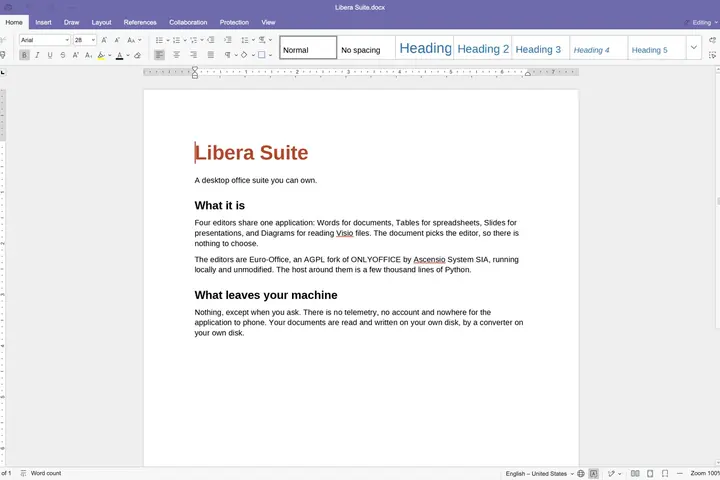The image size is (720, 480).
Task: Open the References tab
Action: click(x=140, y=22)
